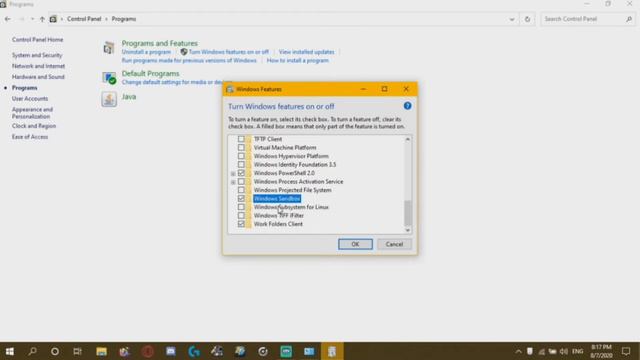Refresh the Control Panel address bar

[x=527, y=19]
